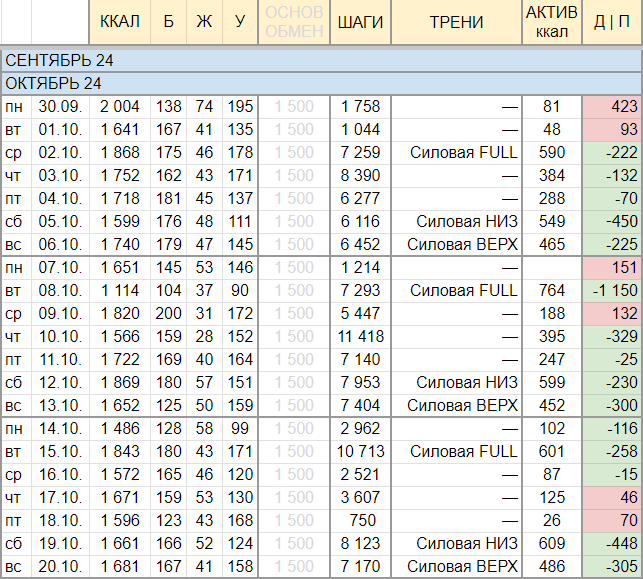Image resolution: width=643 pixels, height=579 pixels.
Task: Select the СЕНТЯБРЬ 24 group row
Action: click(322, 61)
